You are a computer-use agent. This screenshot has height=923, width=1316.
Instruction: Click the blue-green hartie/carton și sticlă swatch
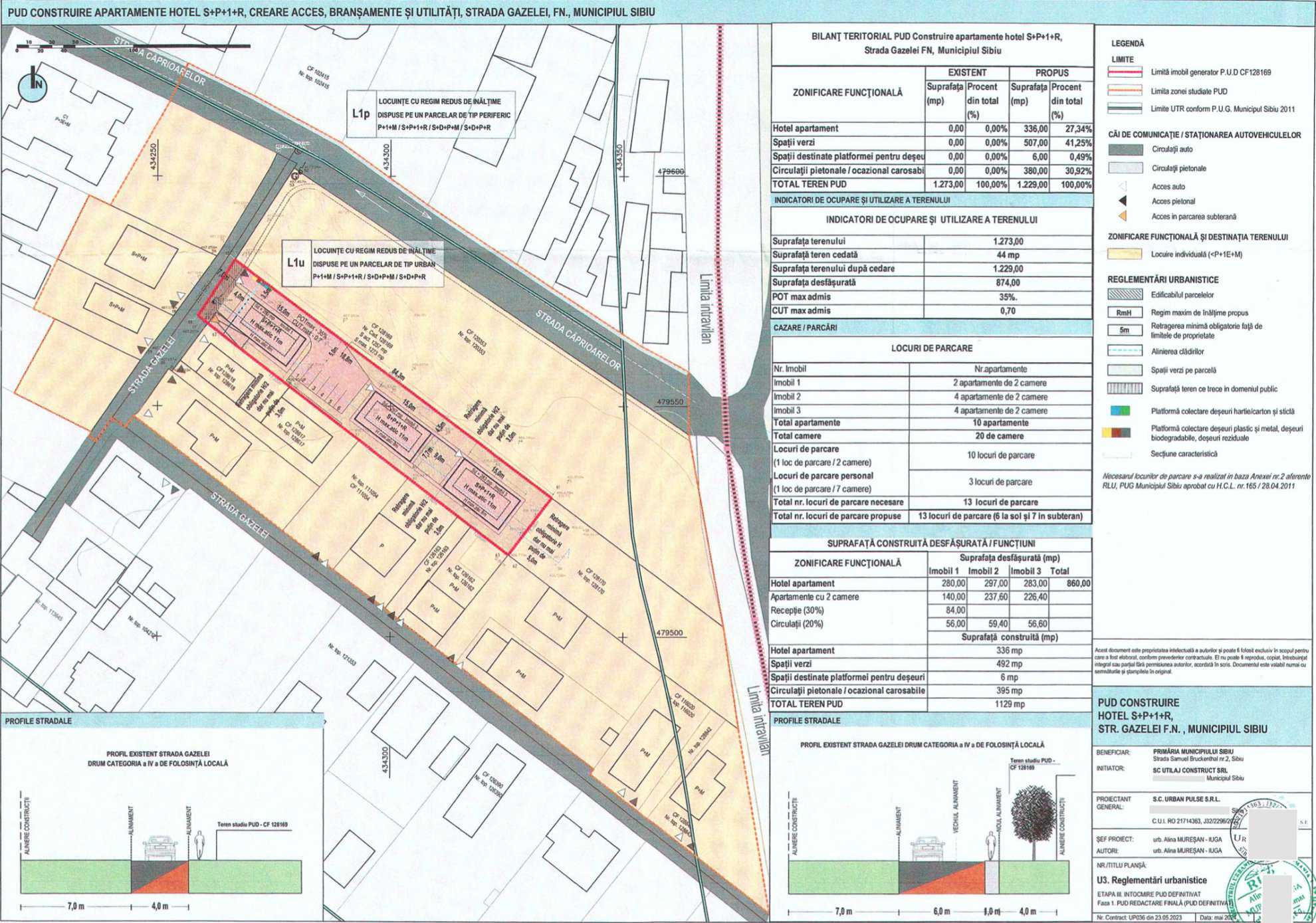pyautogui.click(x=1119, y=411)
